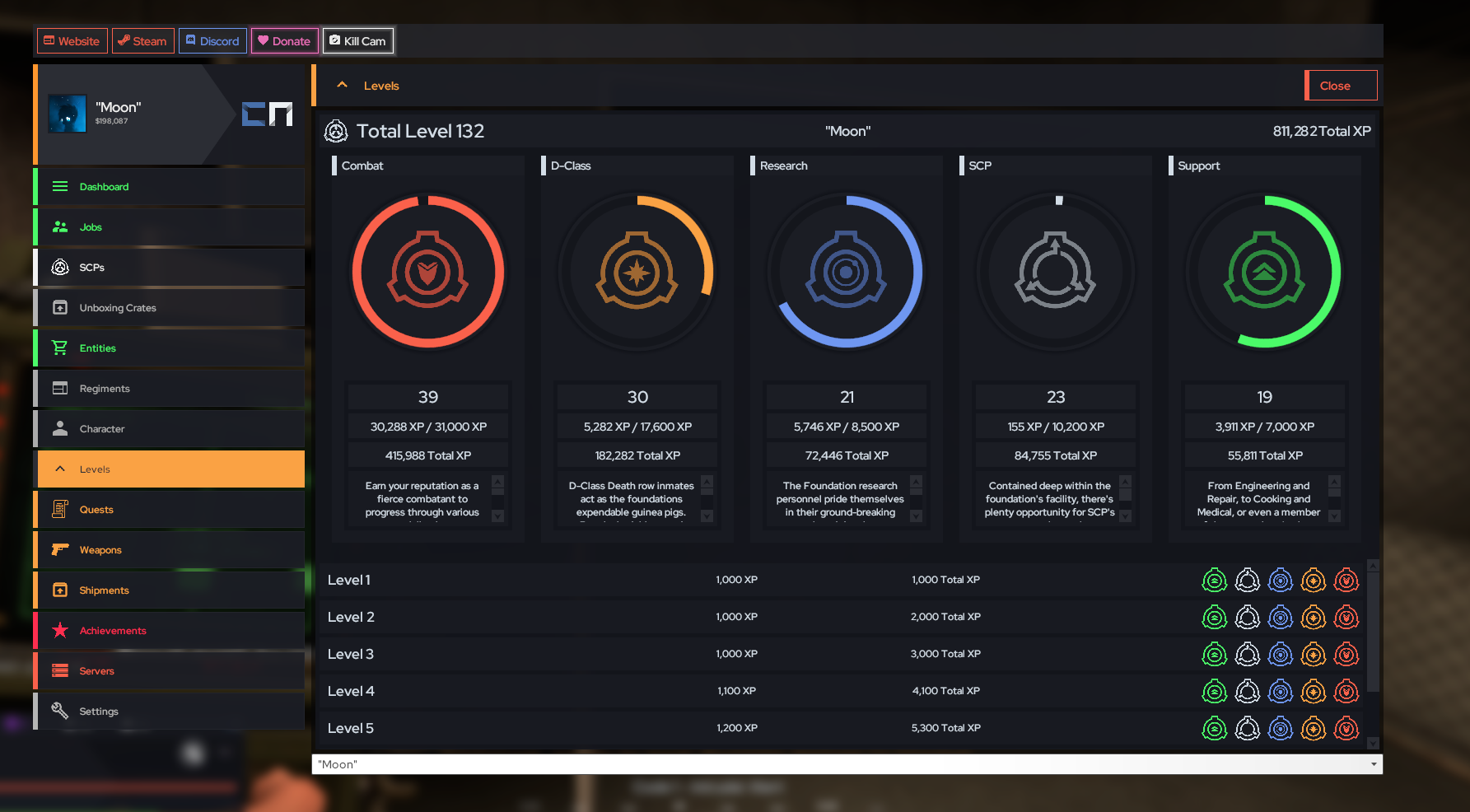Click the red Combat emblem
This screenshot has width=1470, height=812.
[428, 270]
